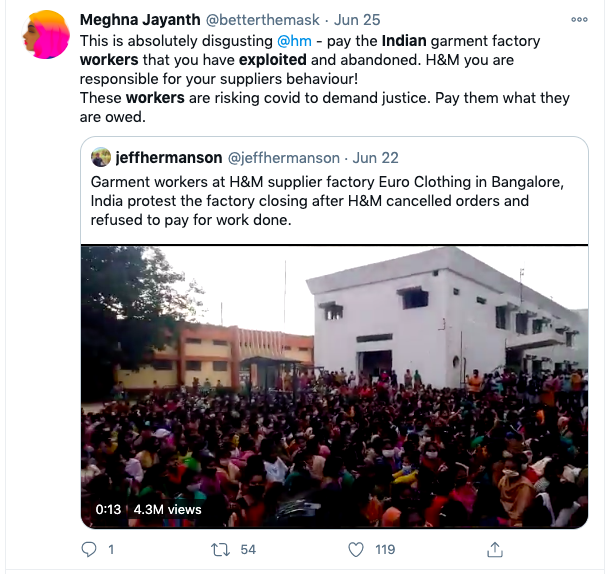
Task: Click the 119 likes count
Action: [385, 549]
